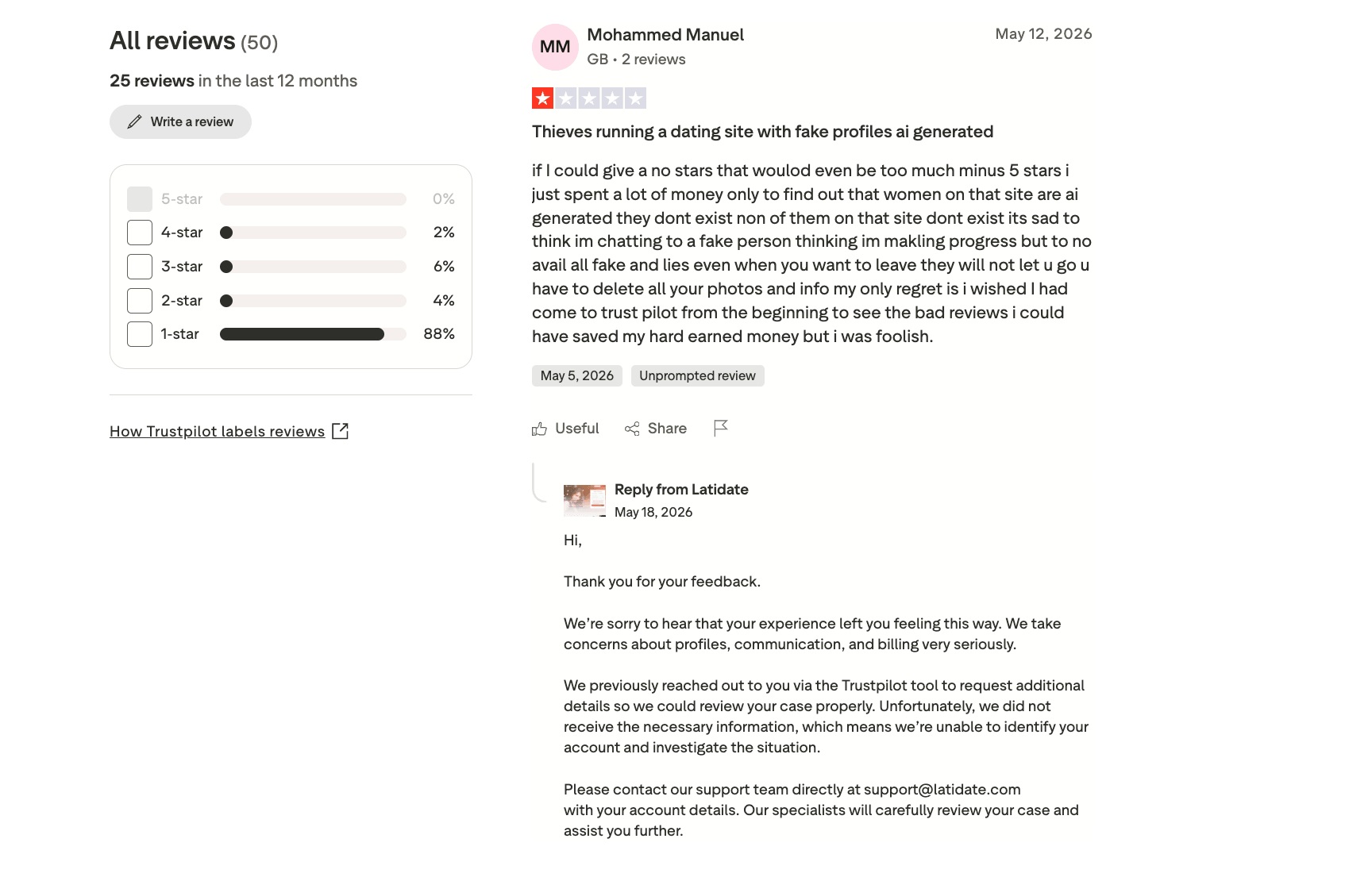The width and height of the screenshot is (1372, 881).
Task: Check the 1-star filter checkbox
Action: tap(140, 334)
